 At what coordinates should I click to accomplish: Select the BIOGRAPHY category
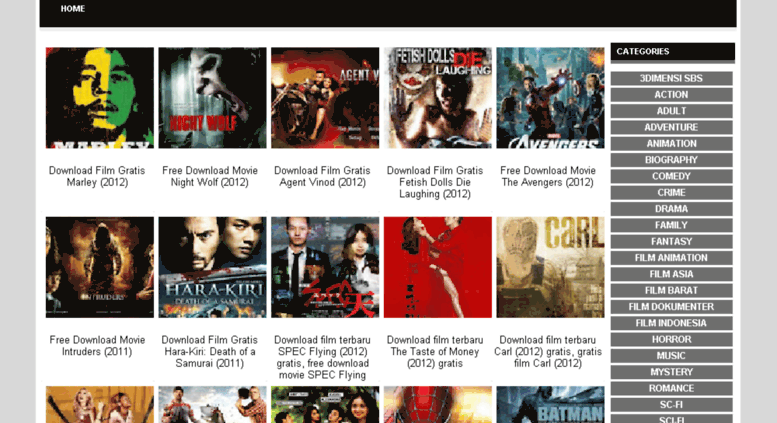tap(671, 160)
